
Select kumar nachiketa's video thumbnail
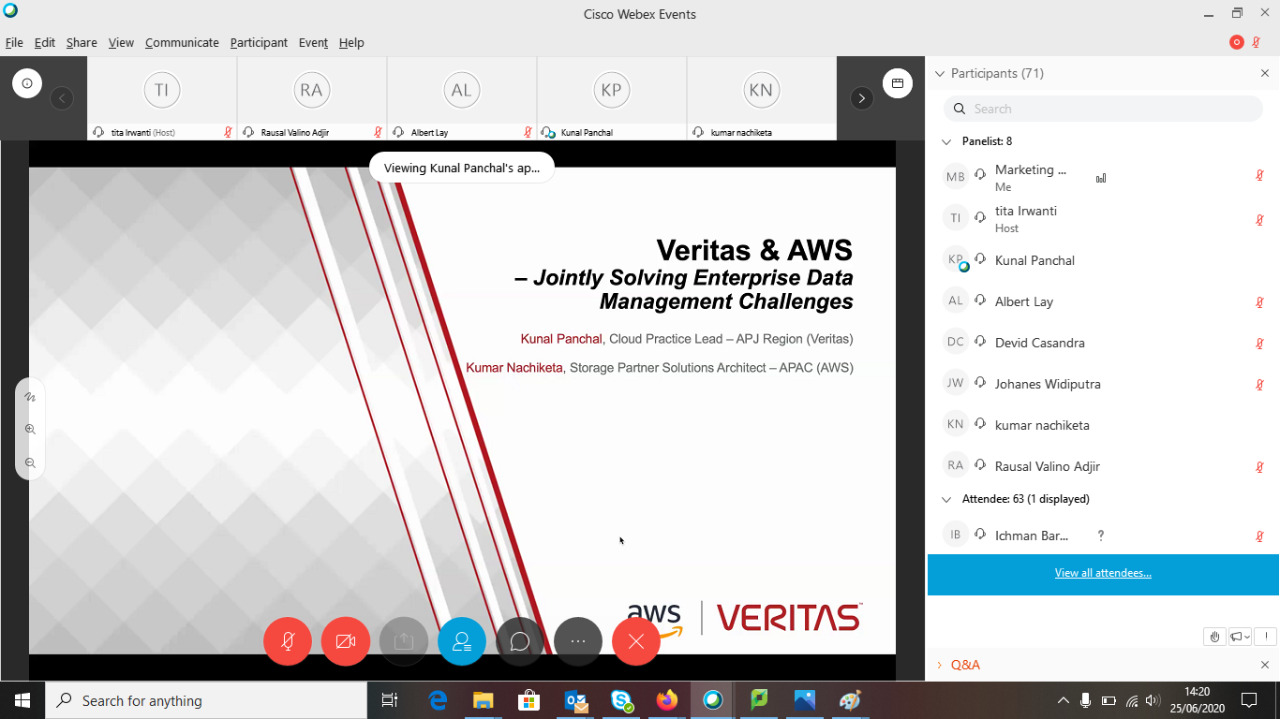tap(761, 98)
